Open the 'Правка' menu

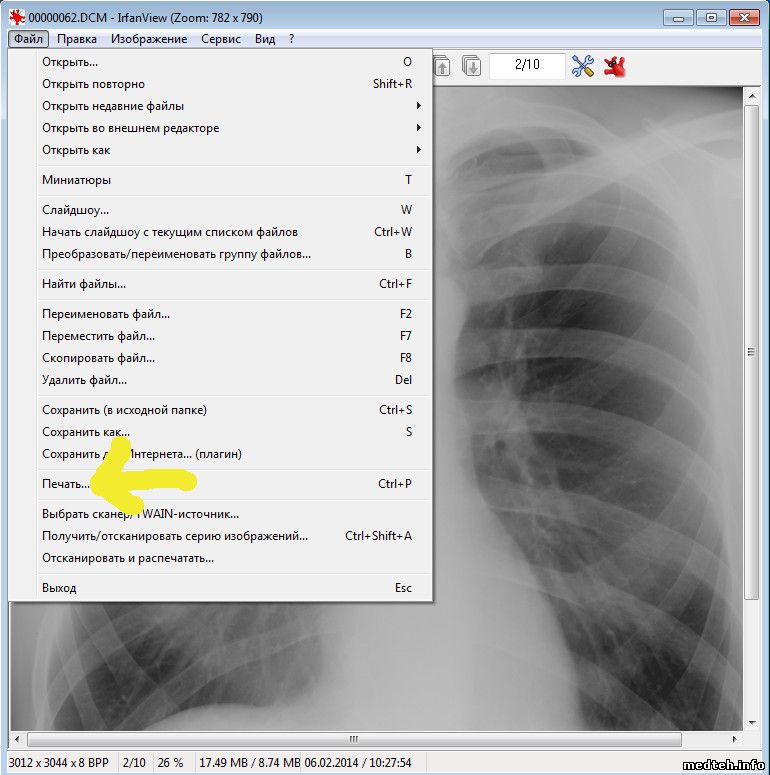click(x=77, y=39)
